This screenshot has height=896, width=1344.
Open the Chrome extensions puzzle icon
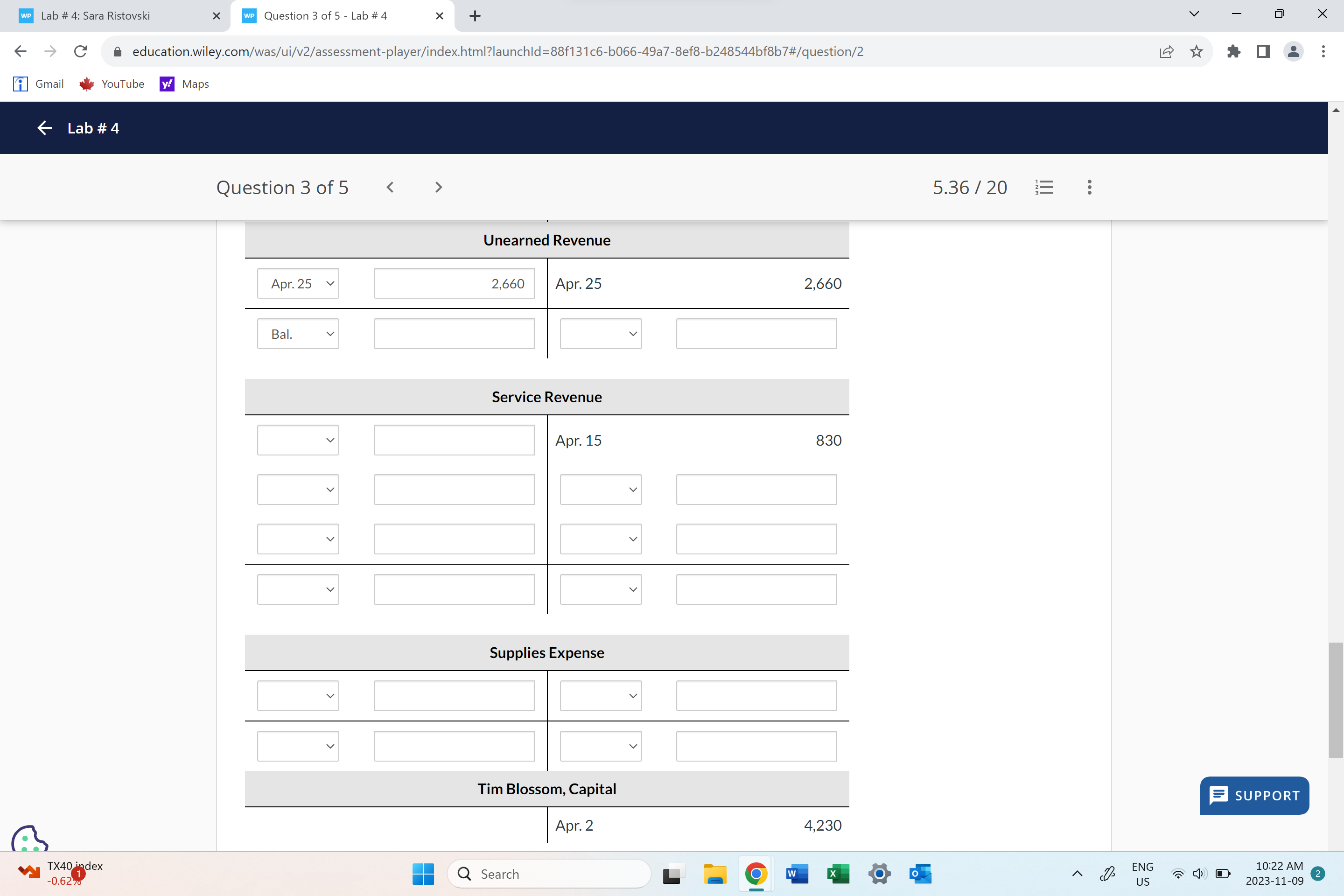click(1234, 51)
